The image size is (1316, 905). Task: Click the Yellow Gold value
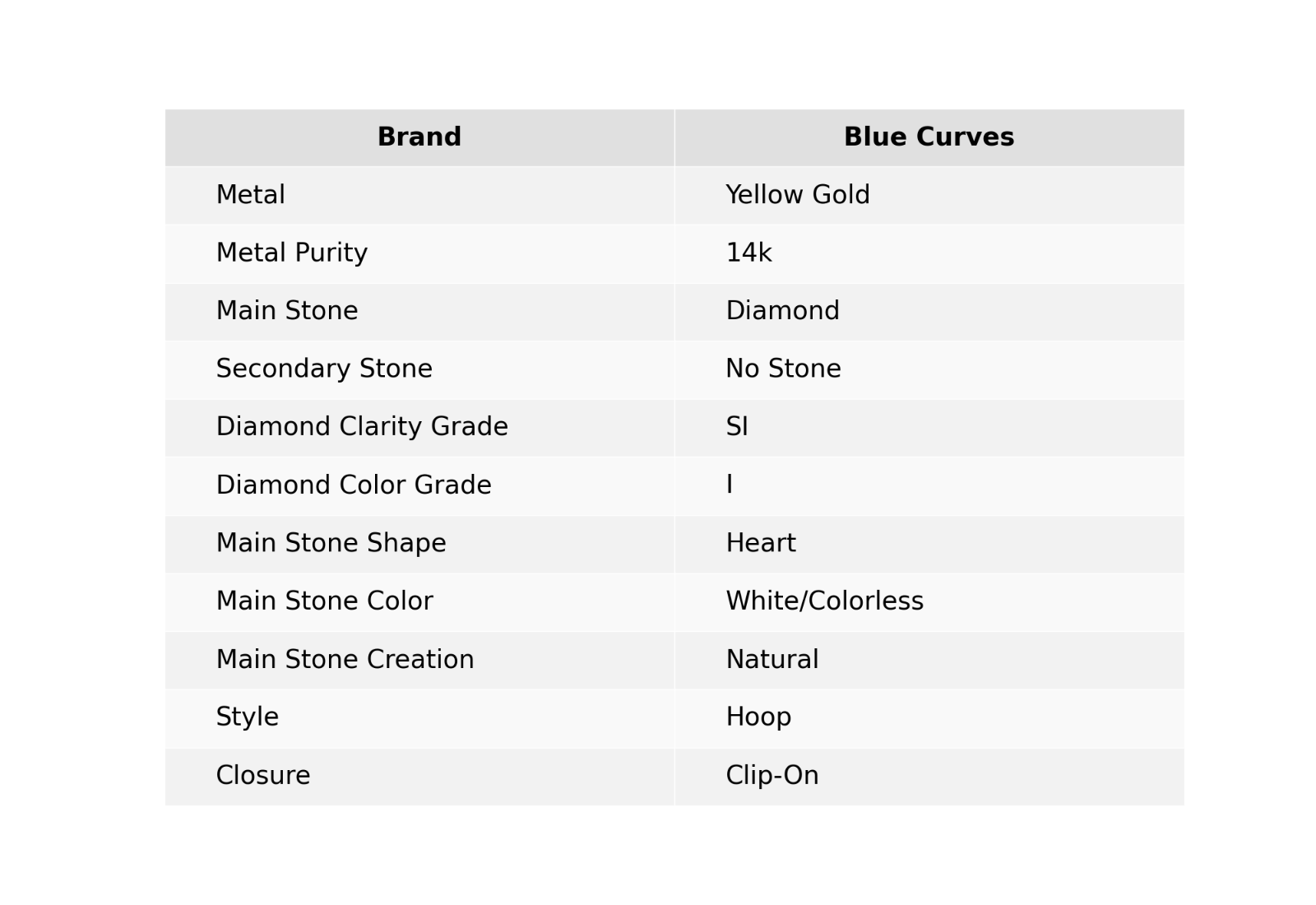[797, 196]
